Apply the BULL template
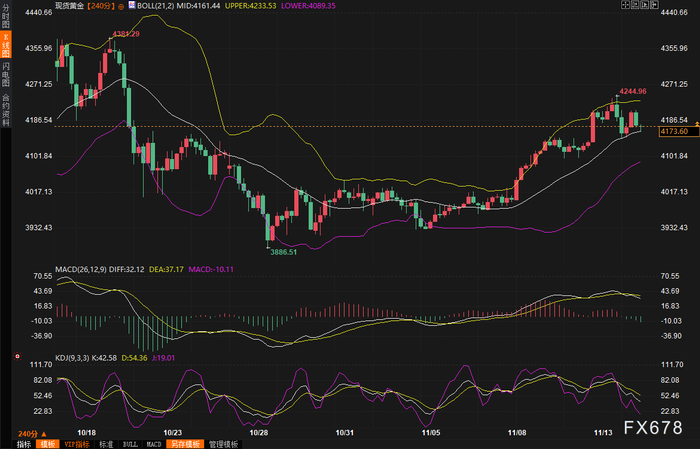The image size is (700, 449). (130, 444)
